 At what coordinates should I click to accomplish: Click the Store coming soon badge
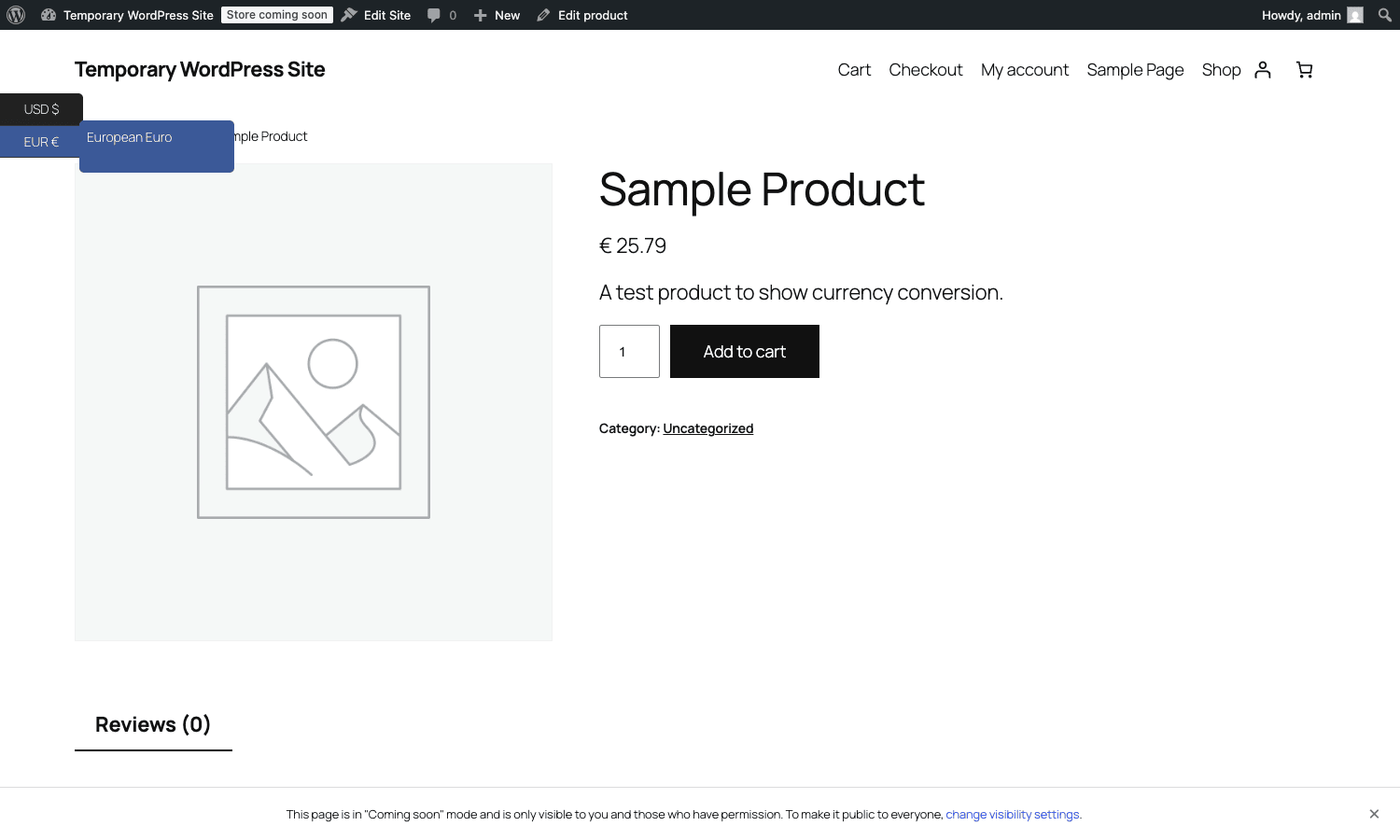277,15
